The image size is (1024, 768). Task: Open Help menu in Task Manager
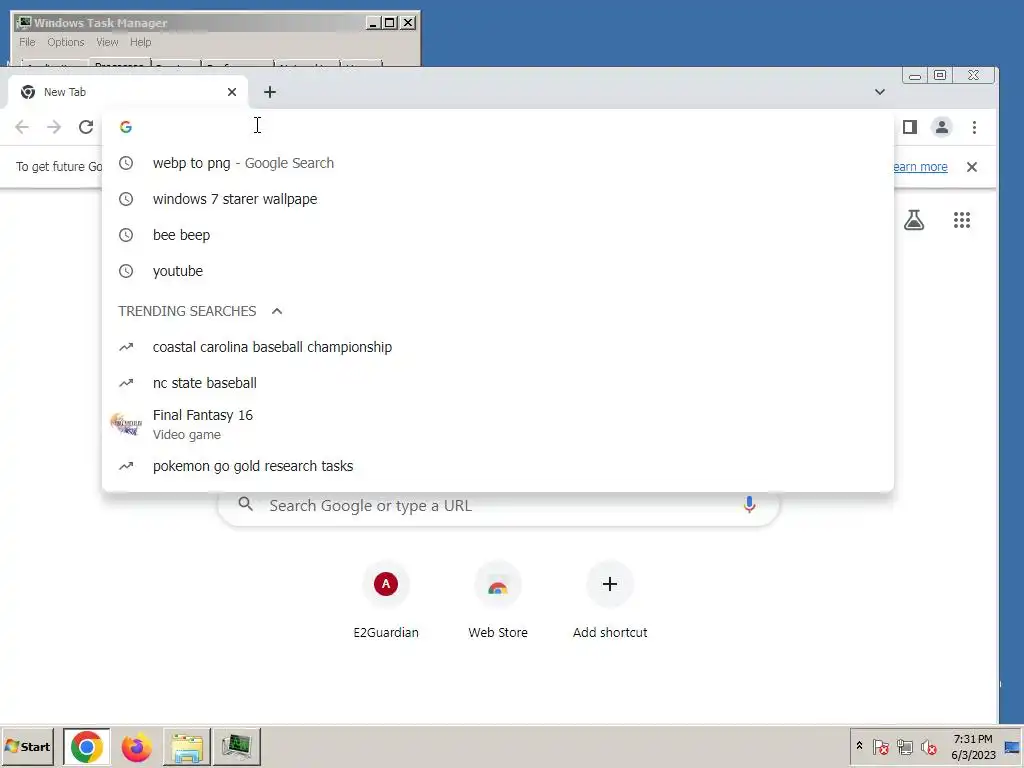tap(140, 42)
